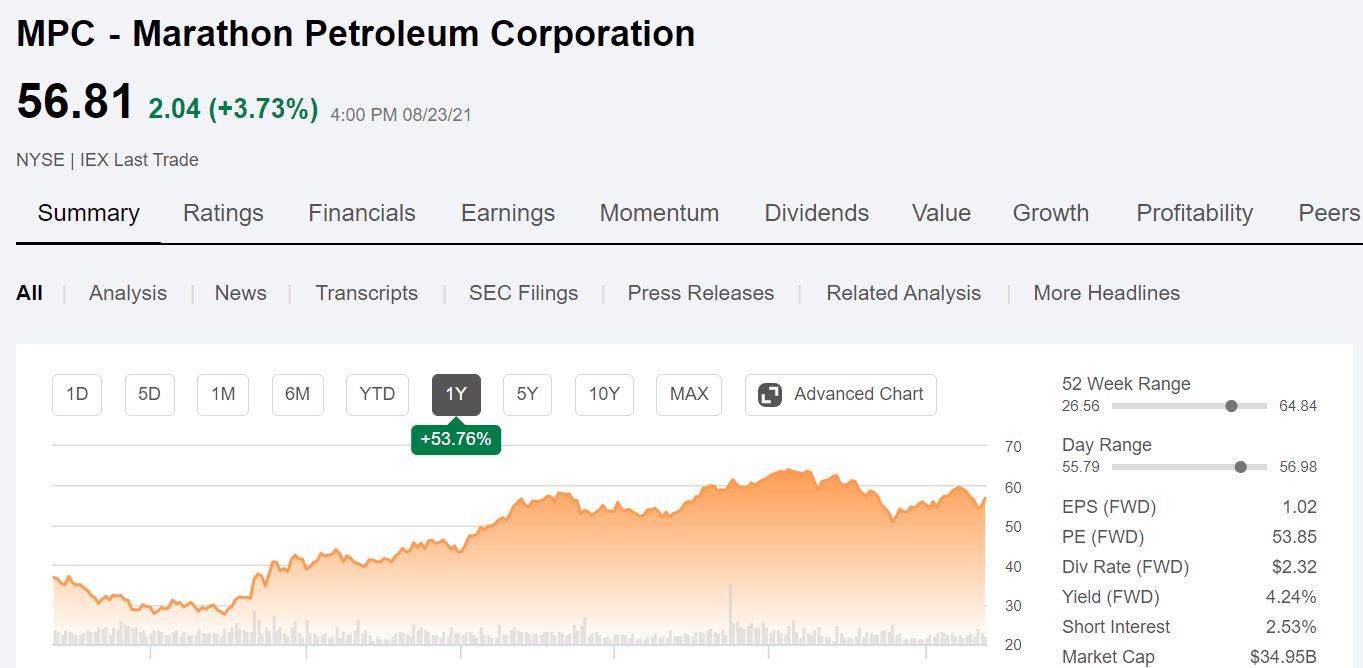The height and width of the screenshot is (668, 1363).
Task: Open the Earnings tab
Action: 507,212
